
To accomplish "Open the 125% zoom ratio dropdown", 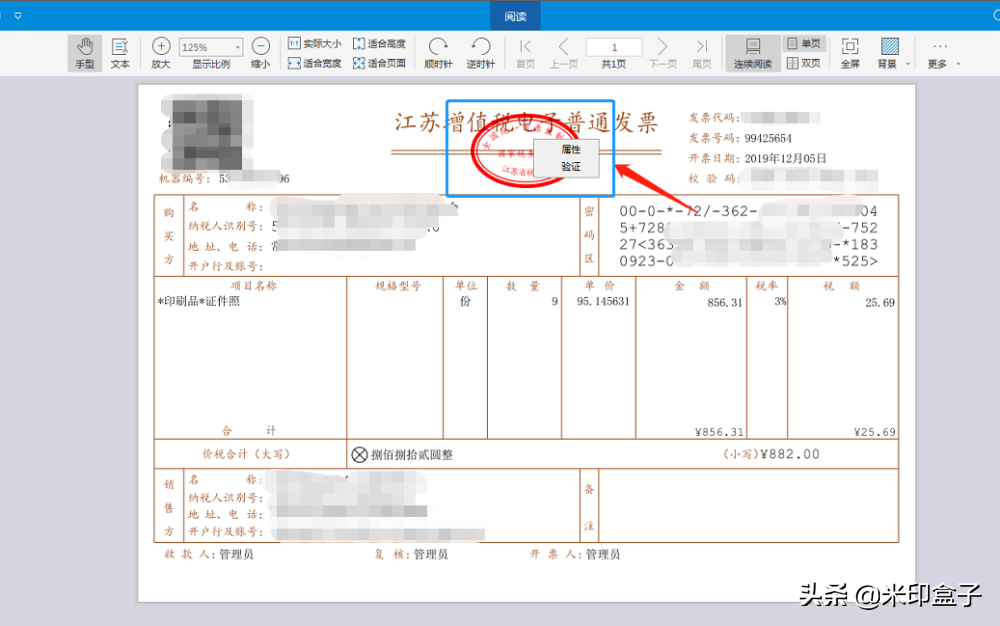I will coord(237,47).
